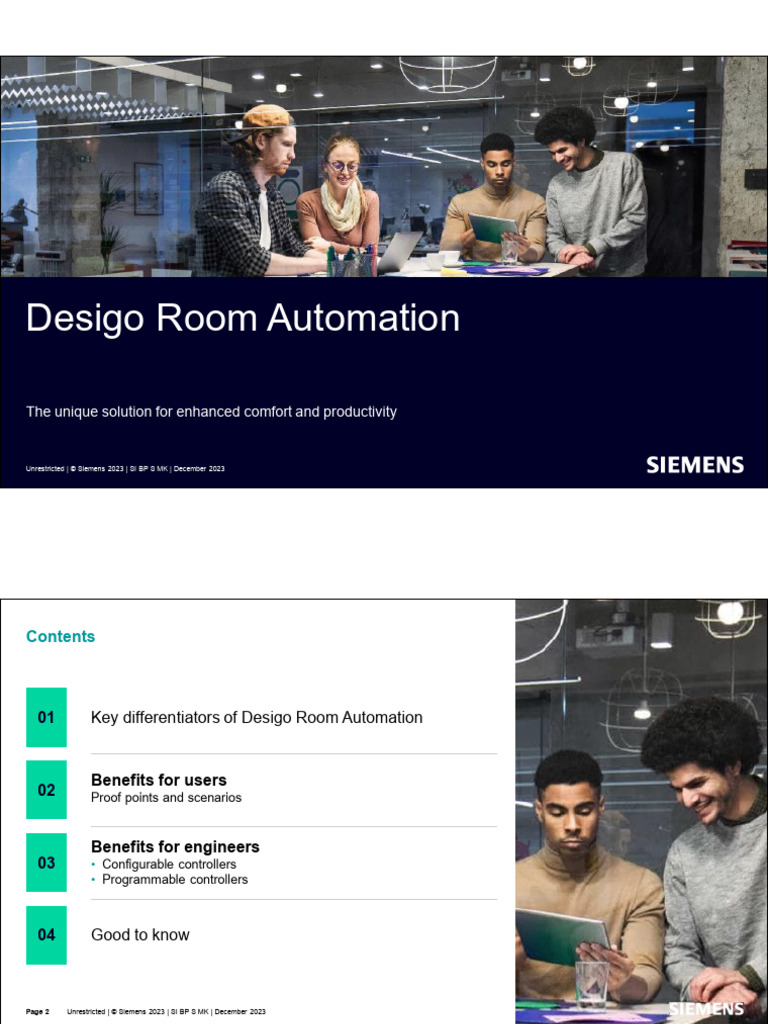
Task: Select the green 01 number box
Action: point(46,717)
